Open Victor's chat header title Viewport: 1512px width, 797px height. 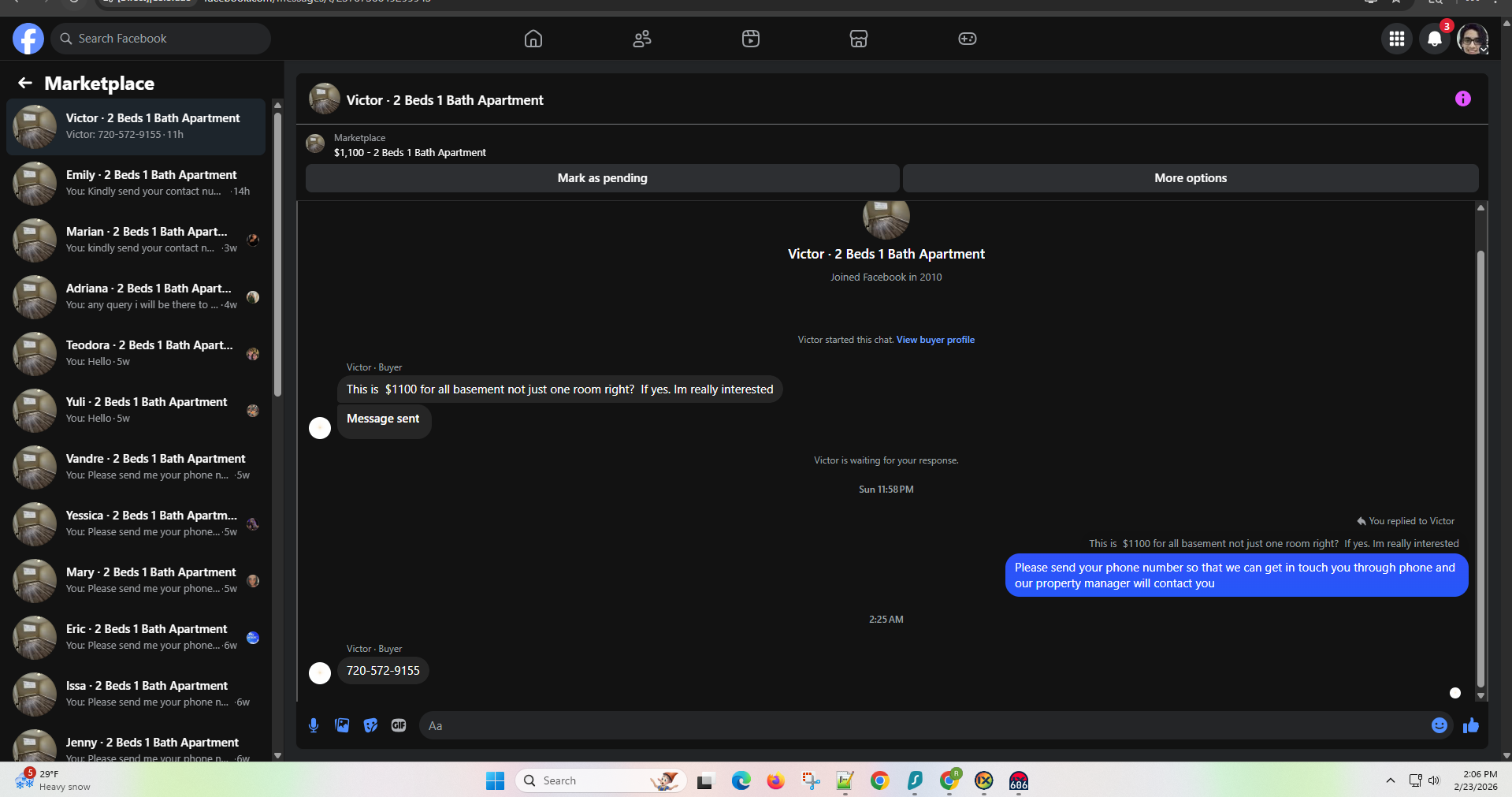444,100
